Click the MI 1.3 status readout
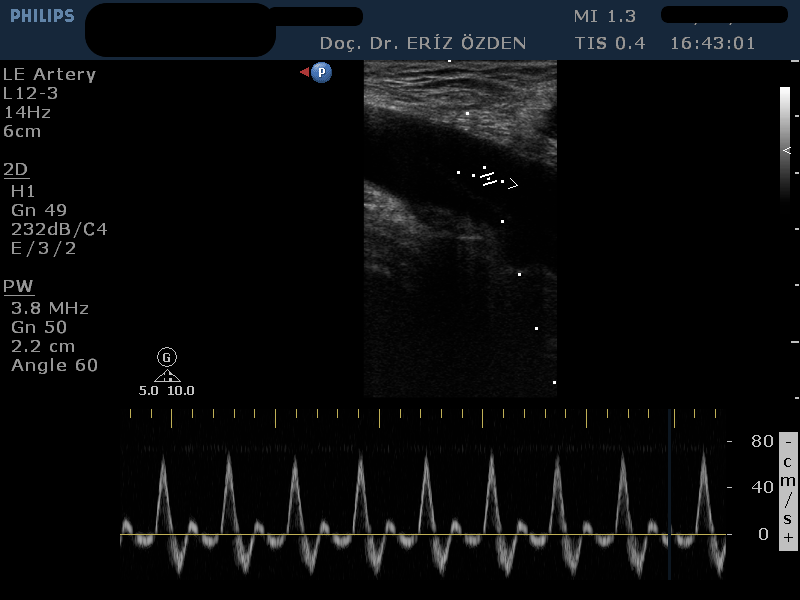800x600 pixels. pyautogui.click(x=605, y=16)
